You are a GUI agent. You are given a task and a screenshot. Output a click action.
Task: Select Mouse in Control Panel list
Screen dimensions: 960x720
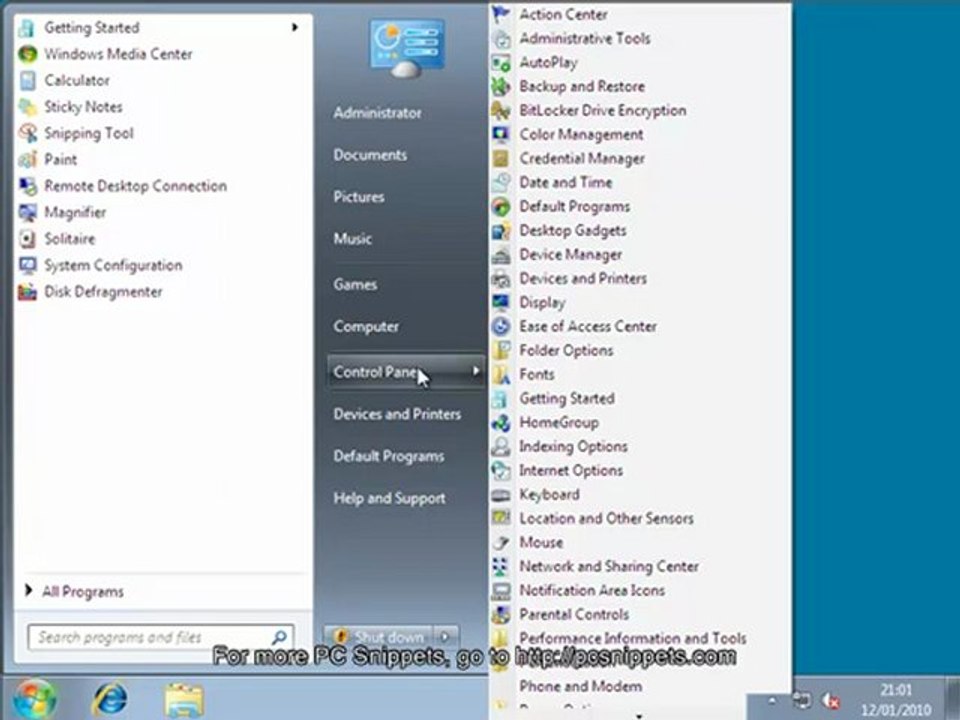(x=541, y=542)
